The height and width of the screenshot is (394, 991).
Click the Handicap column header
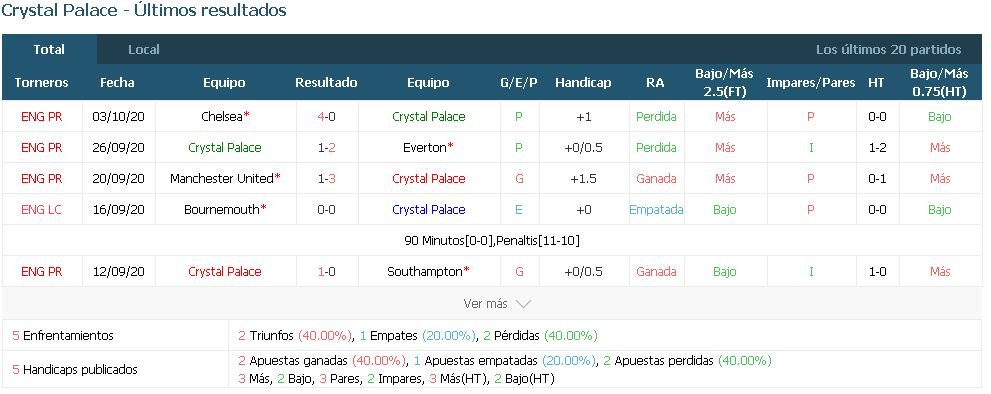[x=583, y=83]
